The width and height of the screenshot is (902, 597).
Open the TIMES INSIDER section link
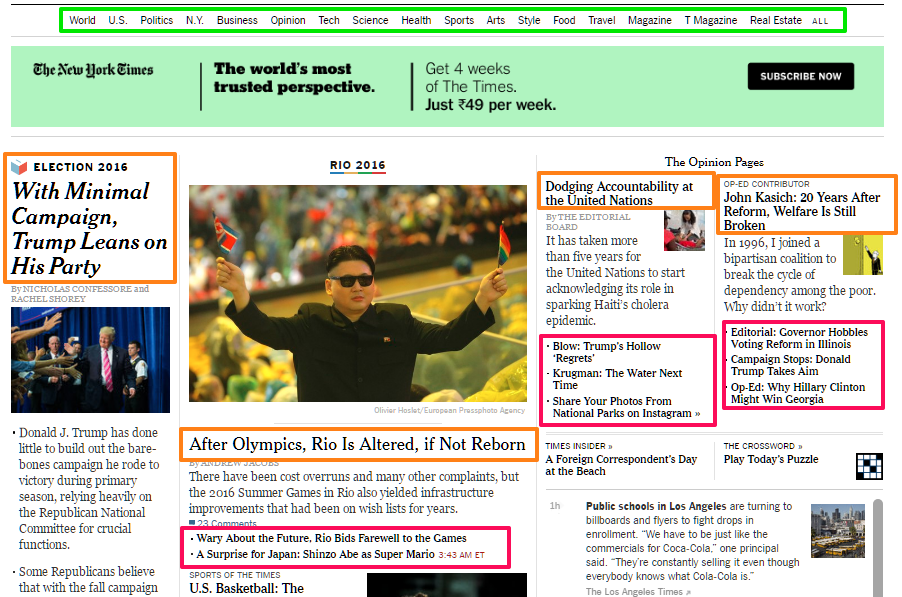pyautogui.click(x=579, y=446)
